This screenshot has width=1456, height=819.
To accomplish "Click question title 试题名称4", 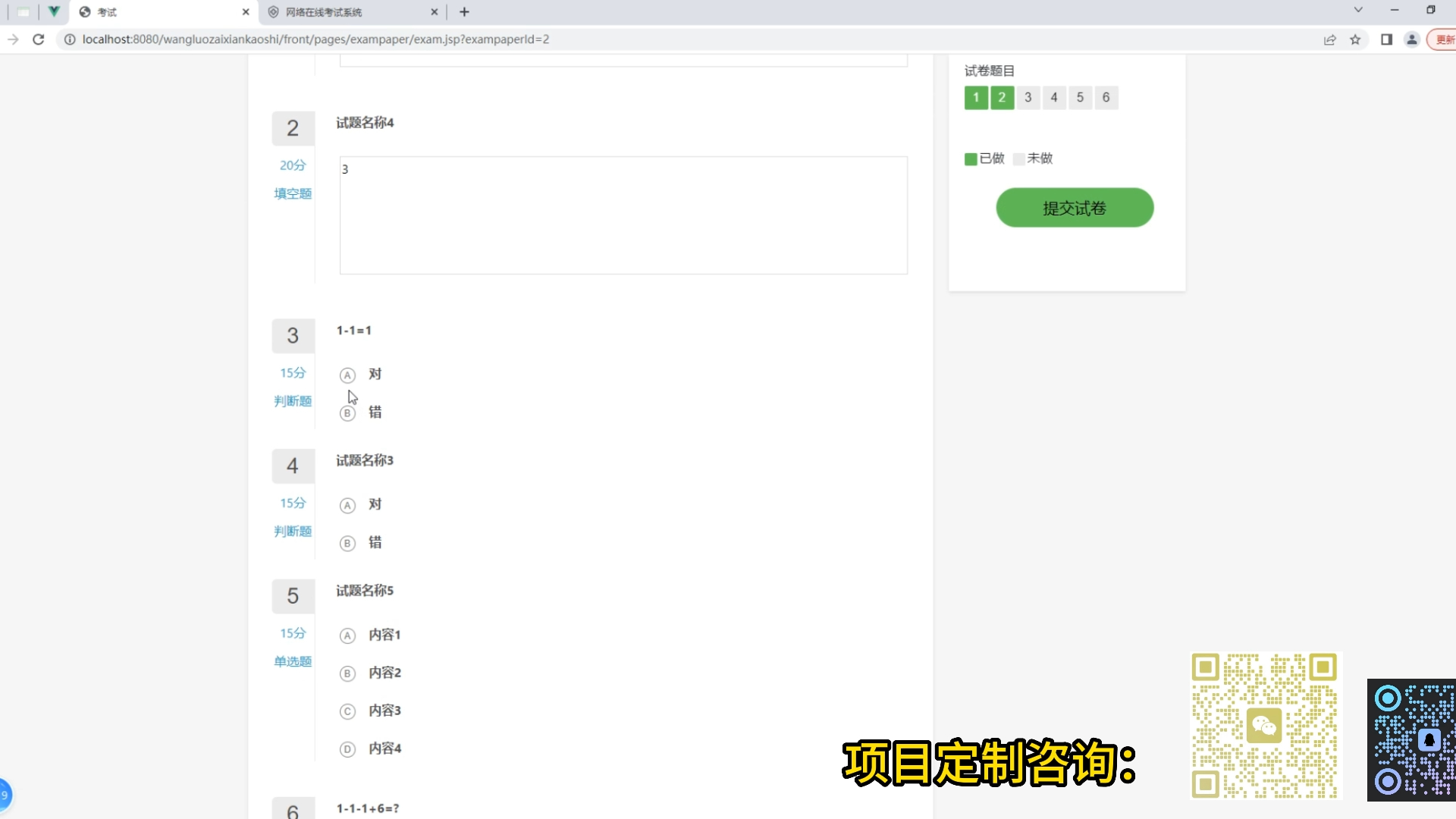I will click(x=365, y=123).
